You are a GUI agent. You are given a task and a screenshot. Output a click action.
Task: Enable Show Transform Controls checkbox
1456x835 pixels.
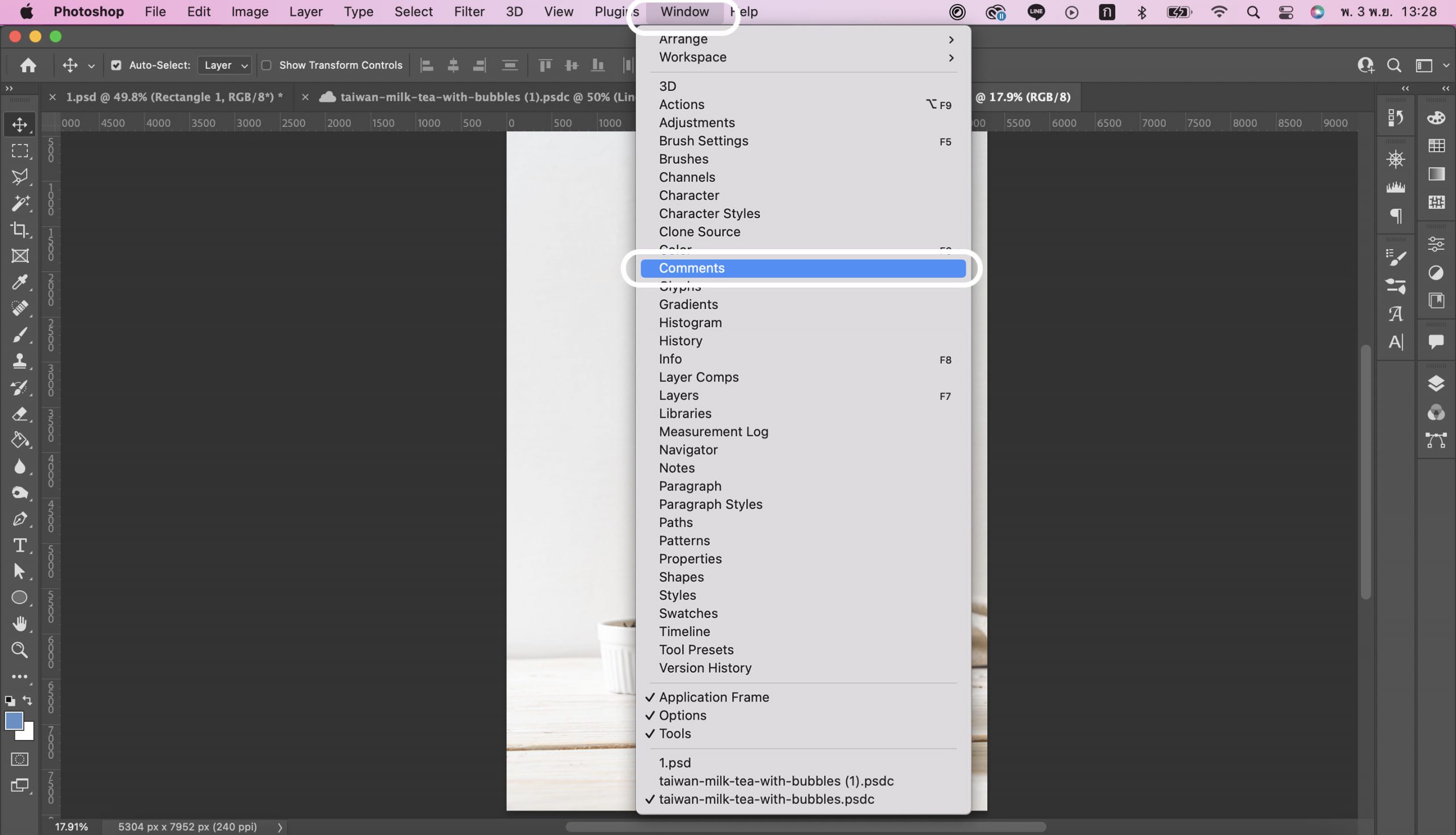pos(266,65)
